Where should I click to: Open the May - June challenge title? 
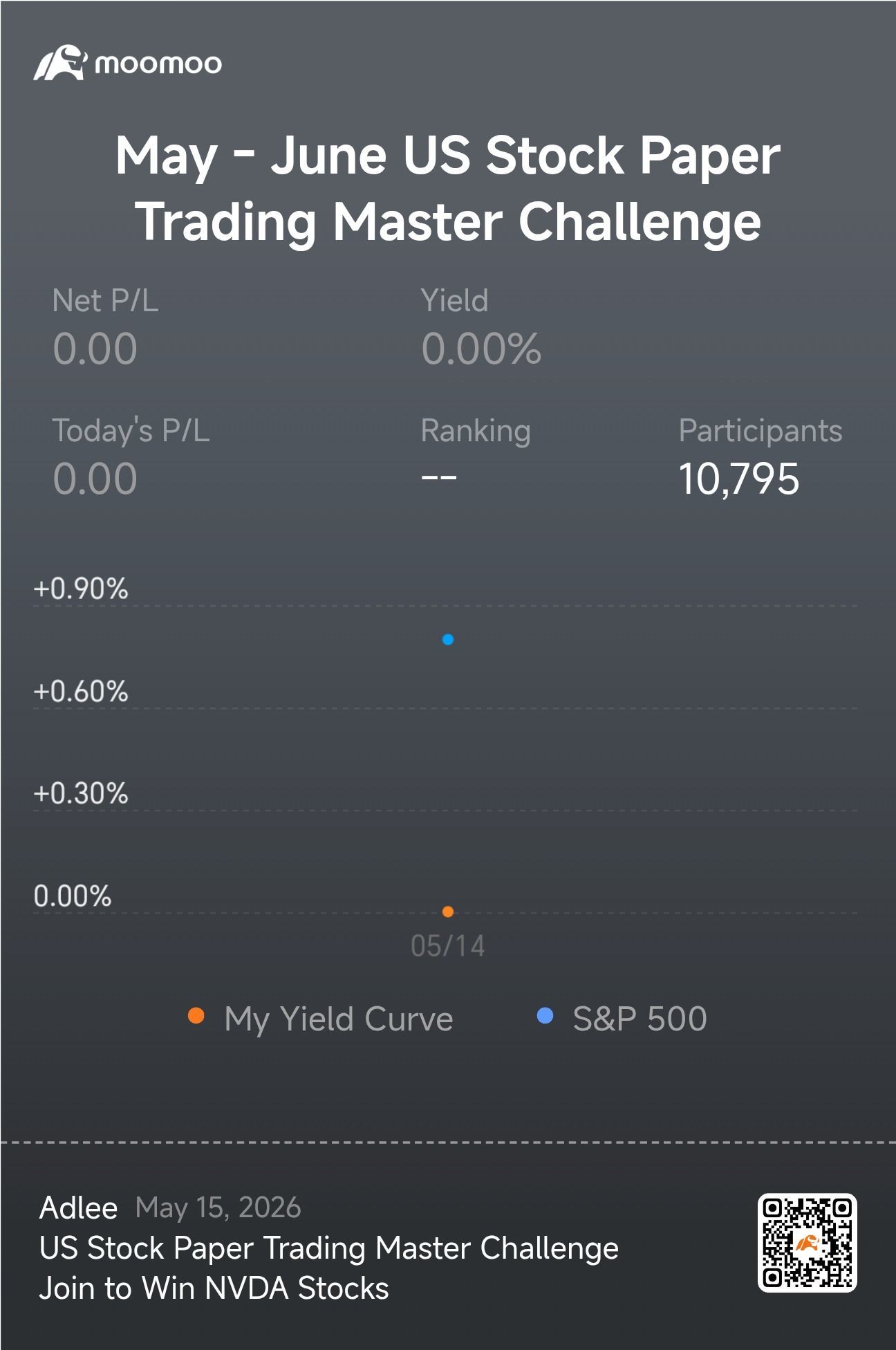point(448,187)
